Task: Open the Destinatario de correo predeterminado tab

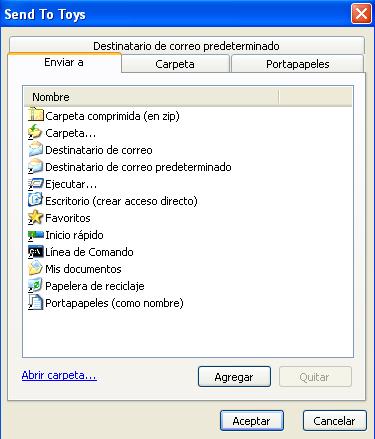Action: [186, 46]
